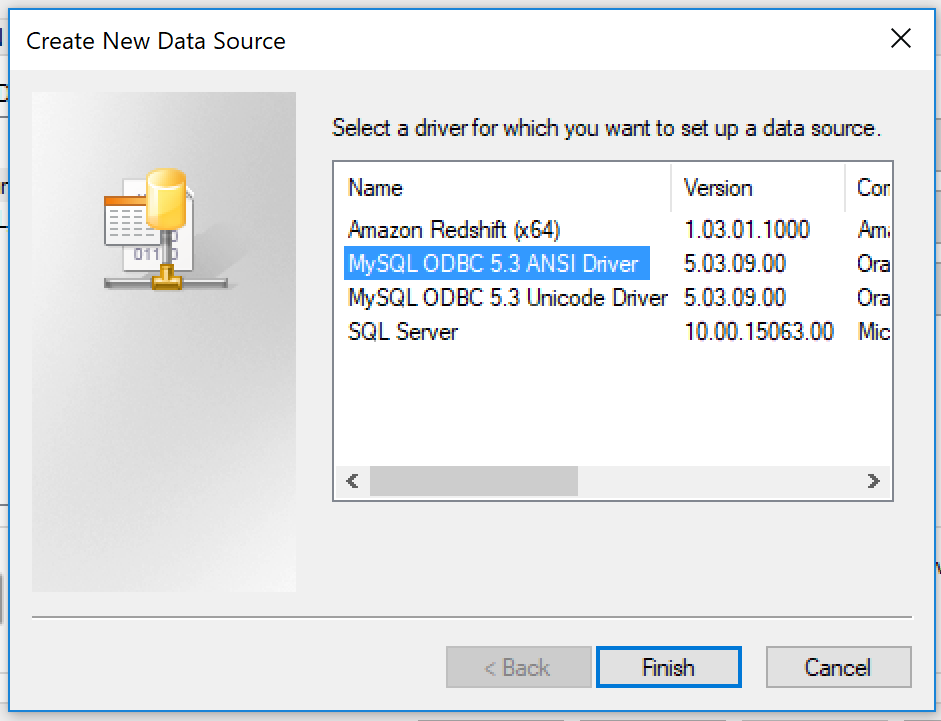The height and width of the screenshot is (721, 941).
Task: Close the dialog with the X icon
Action: 900,38
